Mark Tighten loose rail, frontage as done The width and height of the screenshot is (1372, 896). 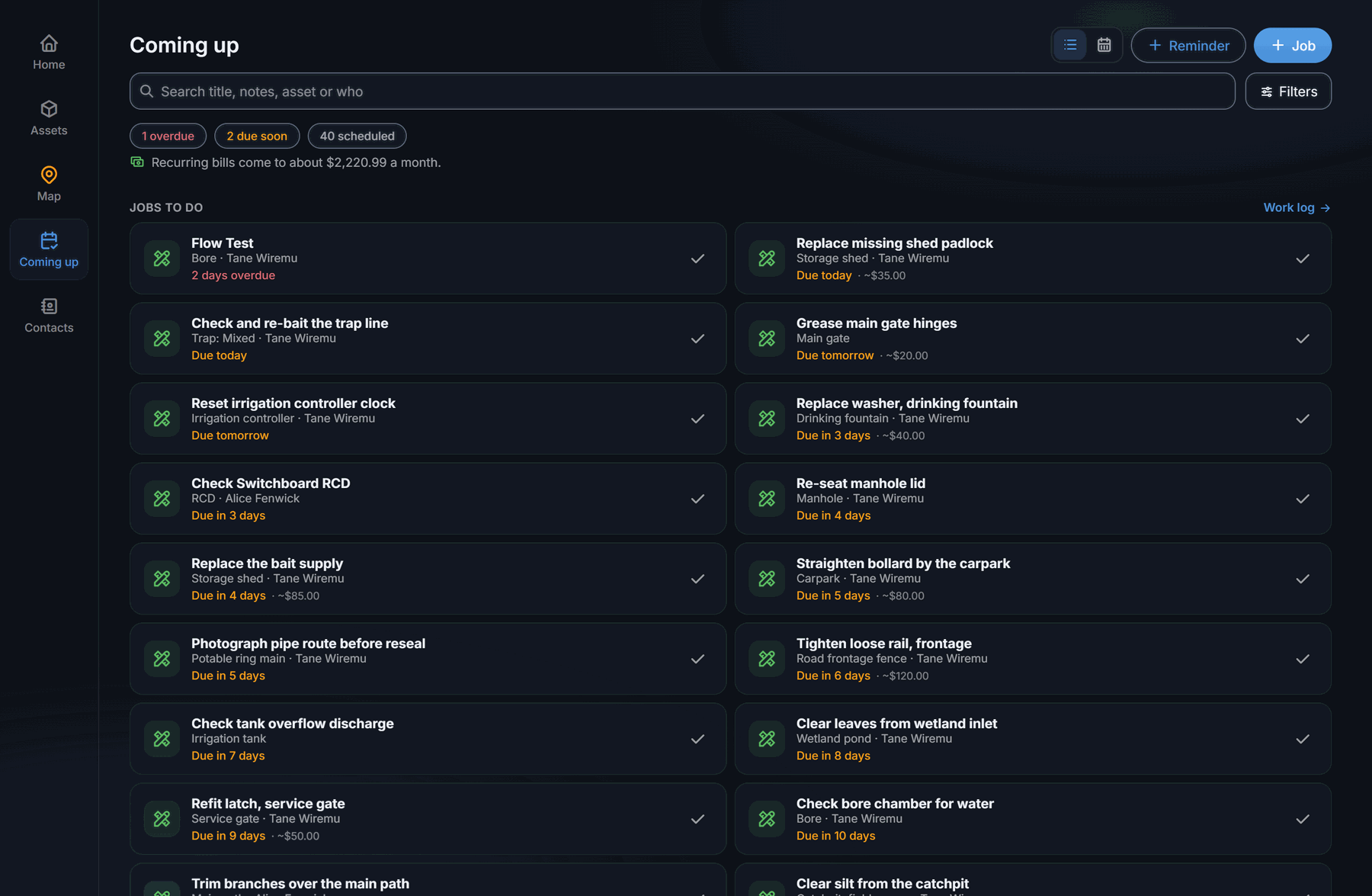coord(1303,659)
